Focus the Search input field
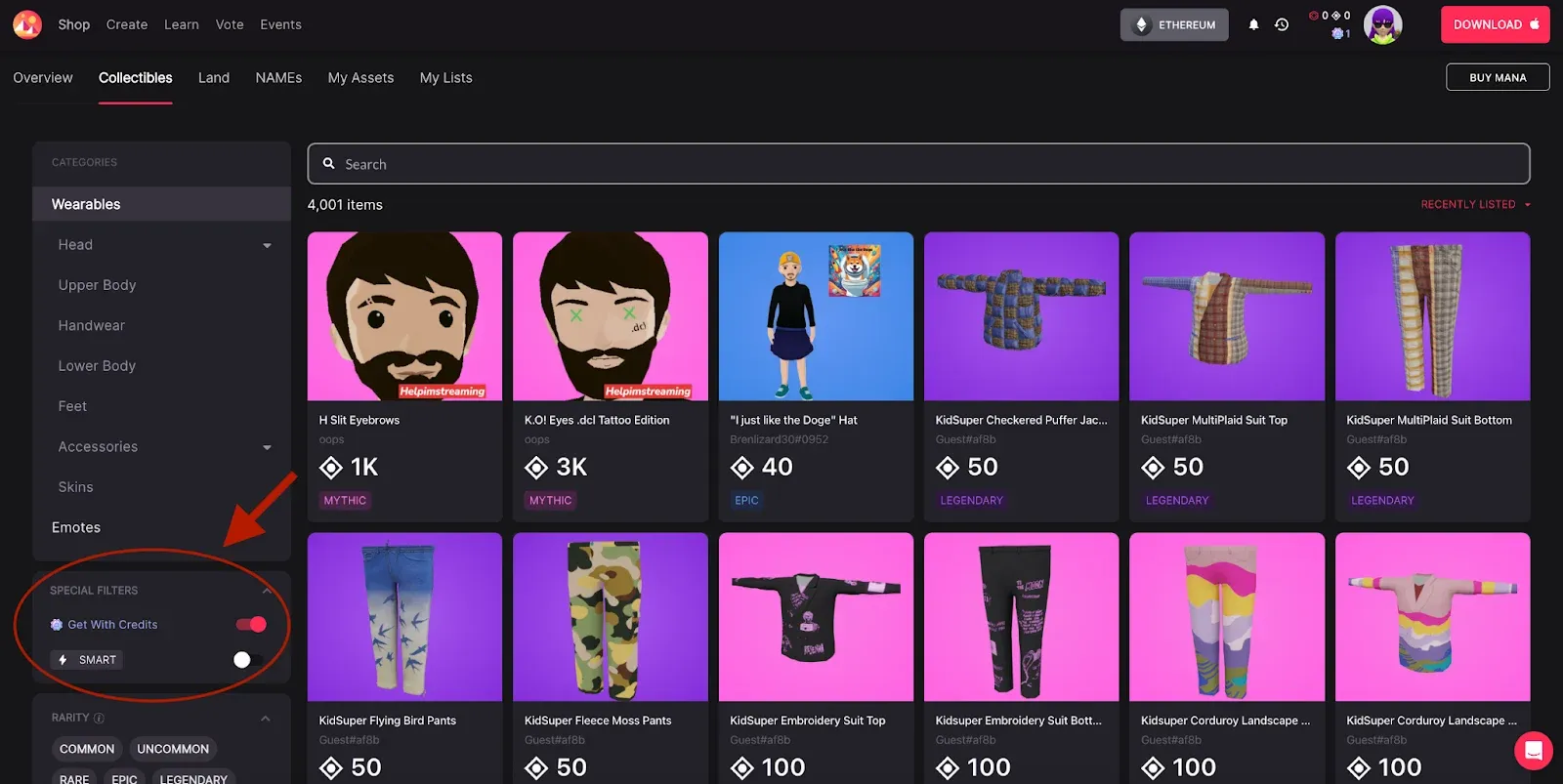The image size is (1563, 784). pos(918,164)
